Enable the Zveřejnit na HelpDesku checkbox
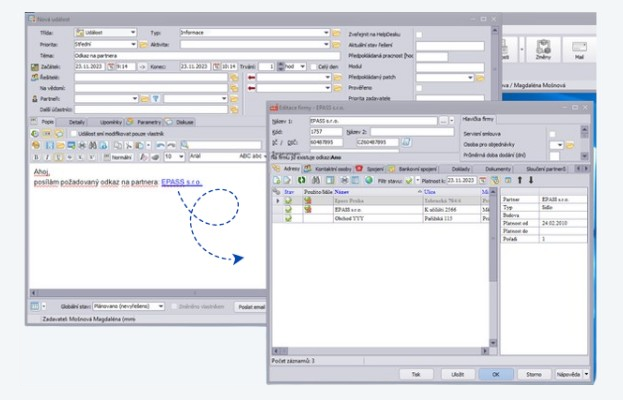The image size is (623, 400). (419, 34)
